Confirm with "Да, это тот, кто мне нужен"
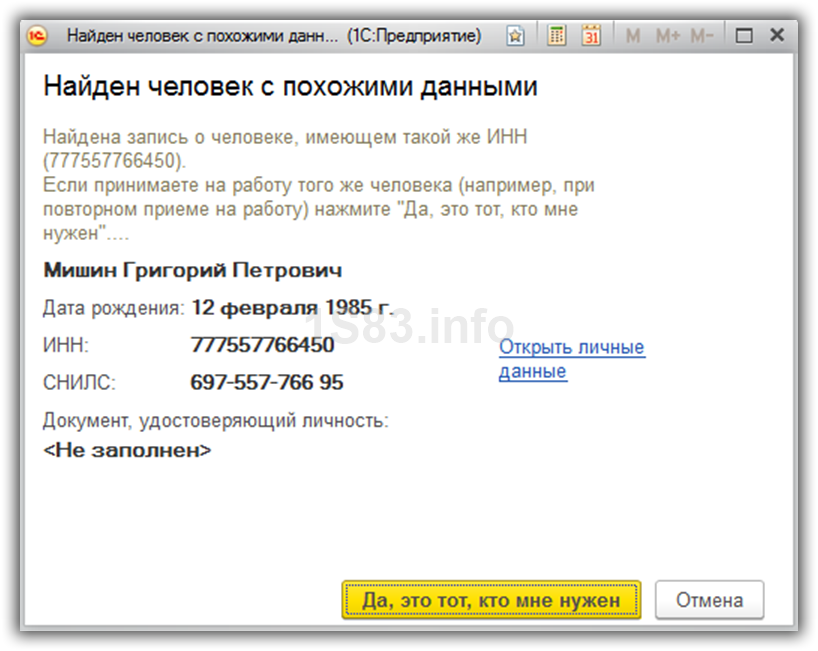 [x=491, y=600]
